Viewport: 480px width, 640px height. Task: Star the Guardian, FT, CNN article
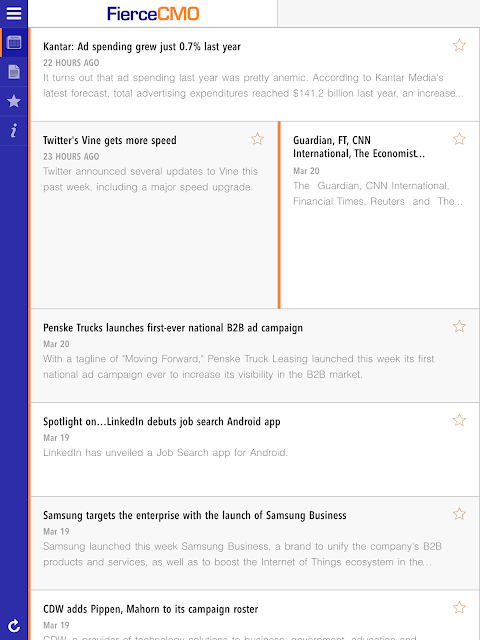tap(459, 139)
